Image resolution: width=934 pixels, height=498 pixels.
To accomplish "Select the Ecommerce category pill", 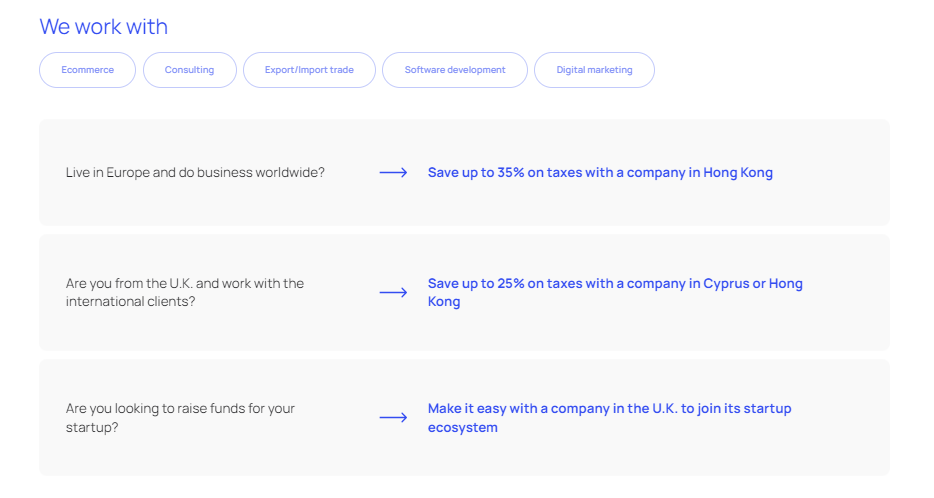I will (87, 70).
